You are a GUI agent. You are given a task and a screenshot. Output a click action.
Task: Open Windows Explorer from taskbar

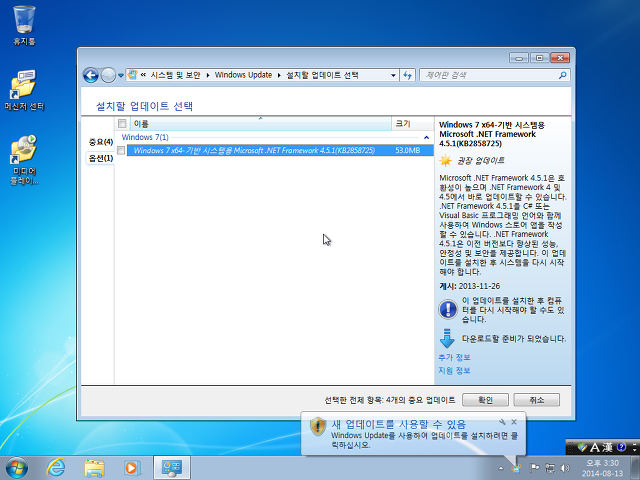[94, 468]
